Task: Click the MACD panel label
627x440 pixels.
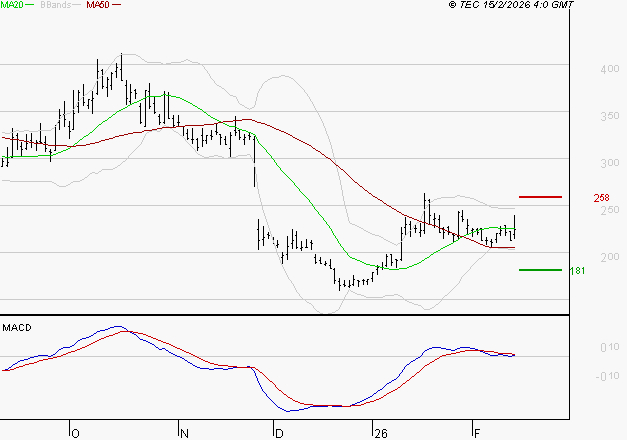Action: [16, 327]
